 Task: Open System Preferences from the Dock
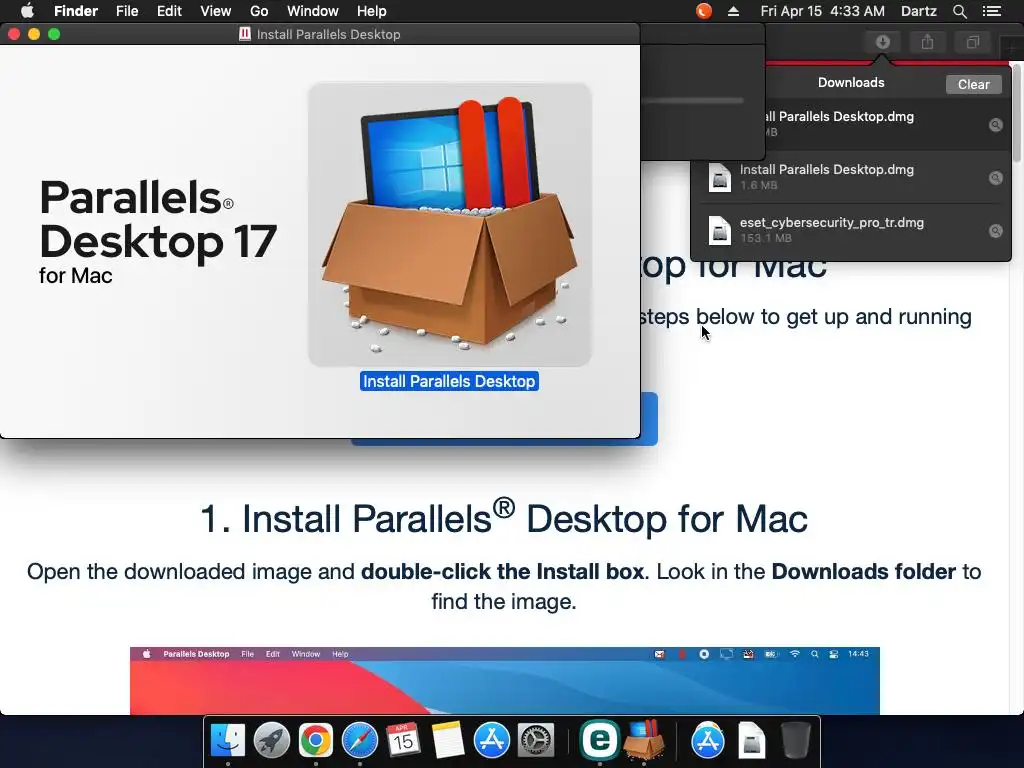pos(536,741)
